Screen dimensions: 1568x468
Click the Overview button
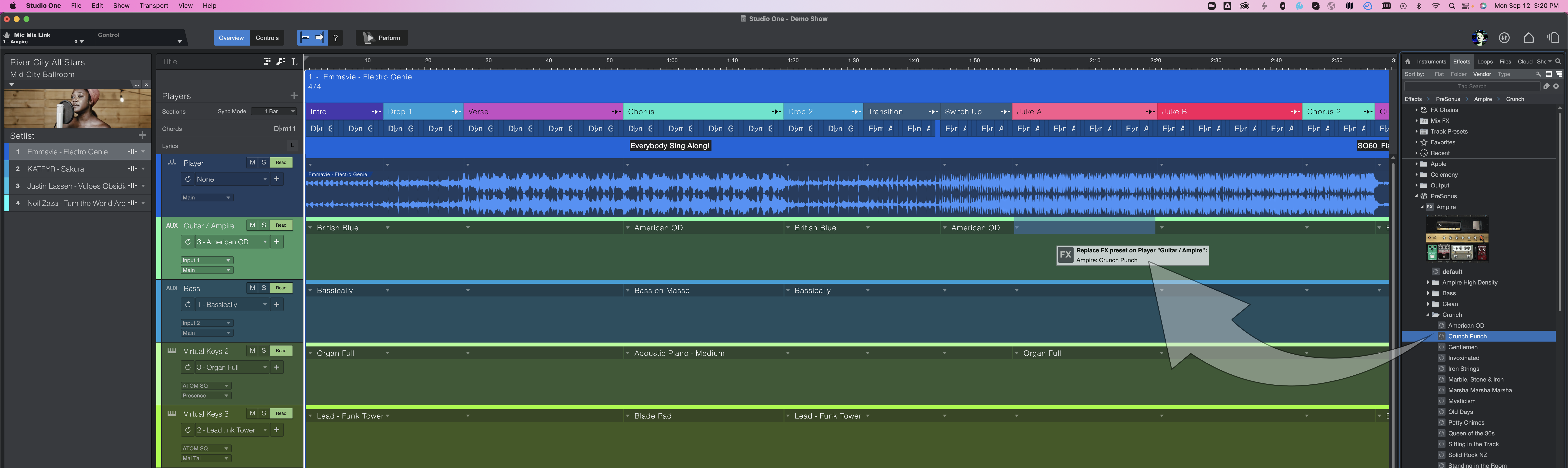coord(231,38)
